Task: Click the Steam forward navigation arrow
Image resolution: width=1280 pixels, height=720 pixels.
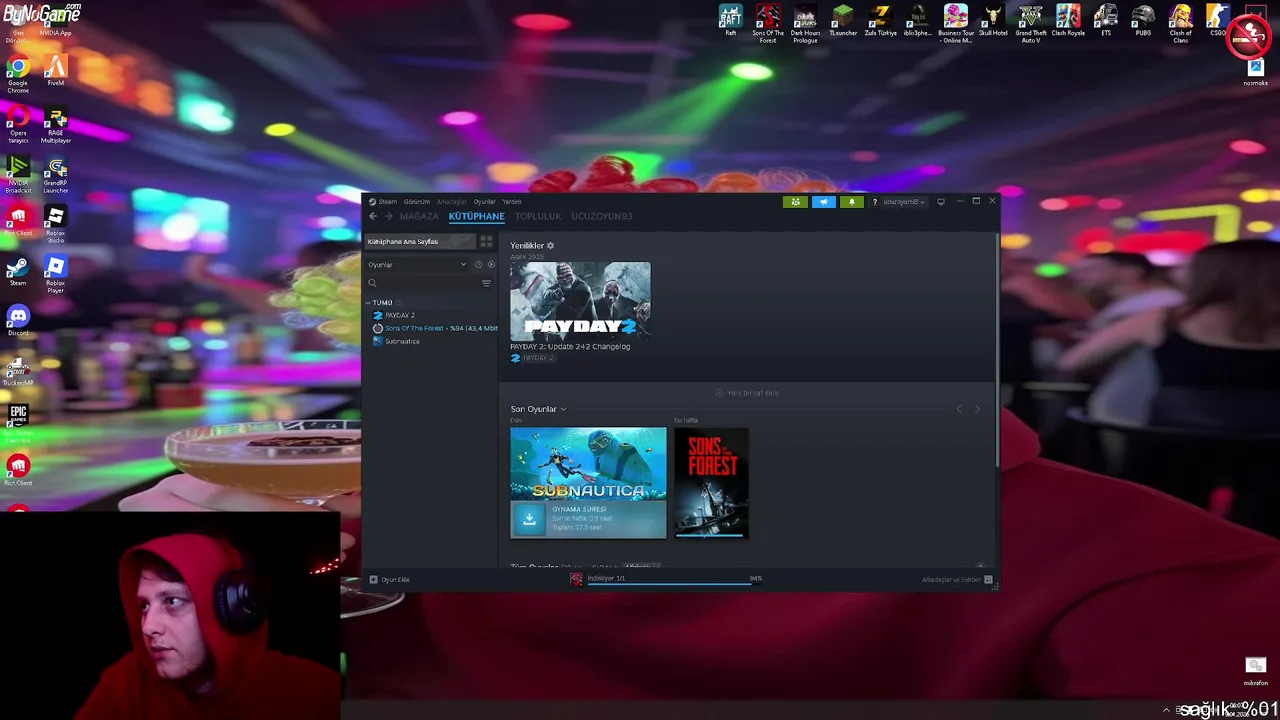Action: [388, 216]
